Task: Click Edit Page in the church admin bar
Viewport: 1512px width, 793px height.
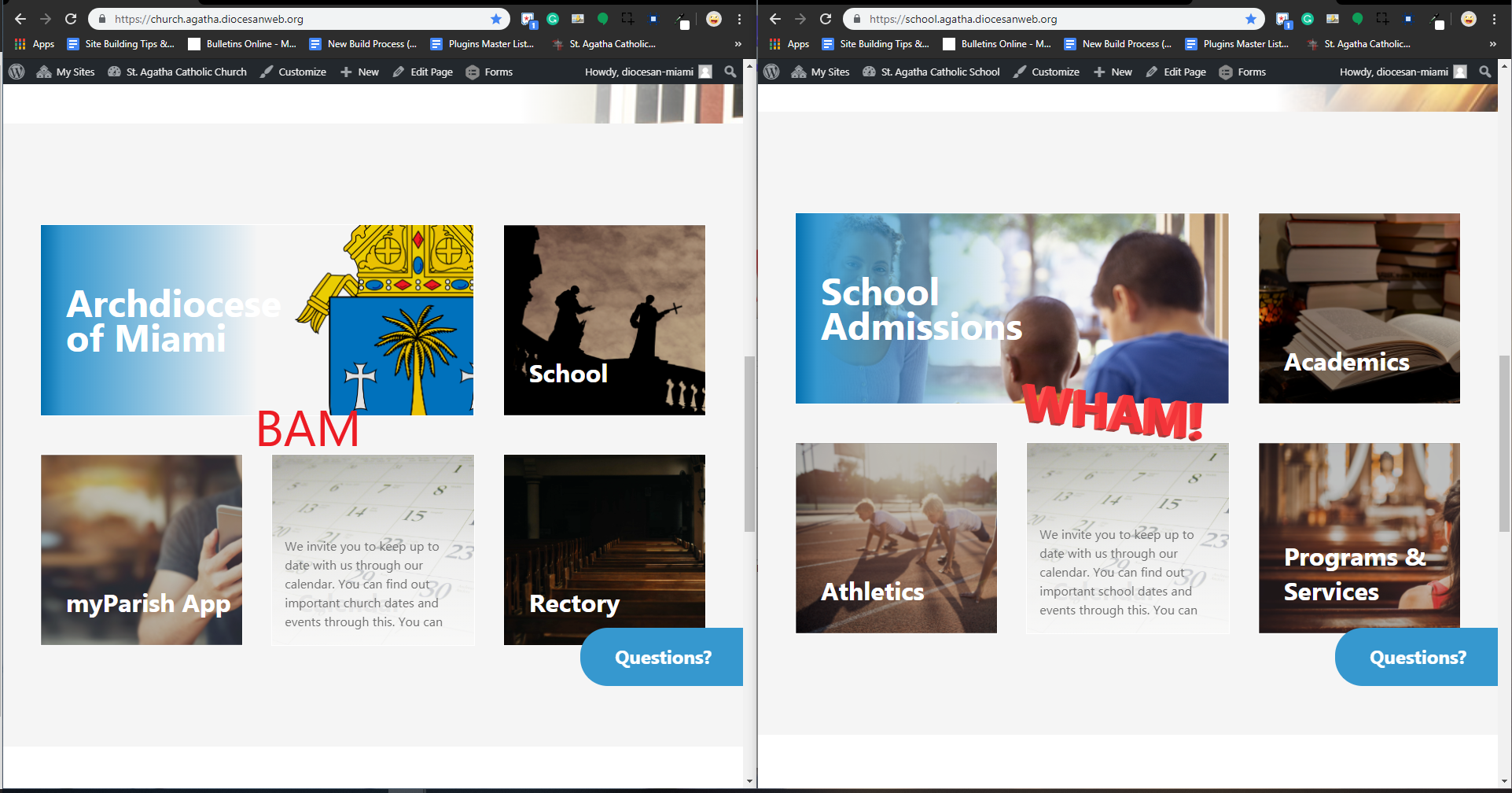Action: tap(423, 72)
